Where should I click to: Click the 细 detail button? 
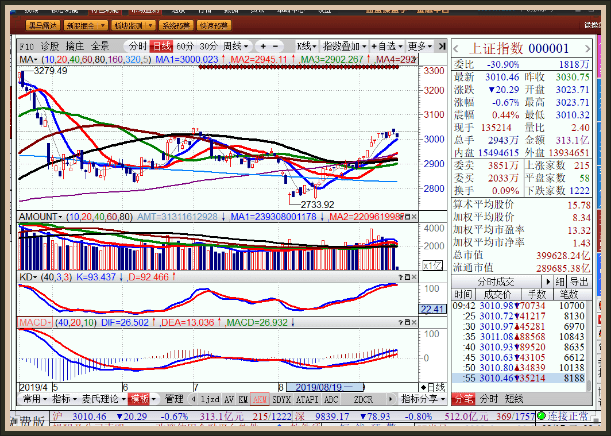[x=560, y=281]
